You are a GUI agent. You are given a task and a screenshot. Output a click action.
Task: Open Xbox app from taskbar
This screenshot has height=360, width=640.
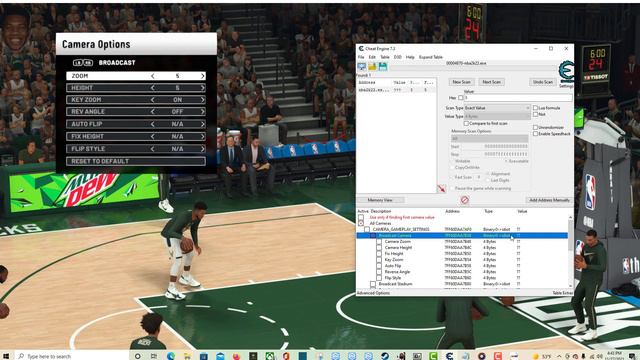270,356
